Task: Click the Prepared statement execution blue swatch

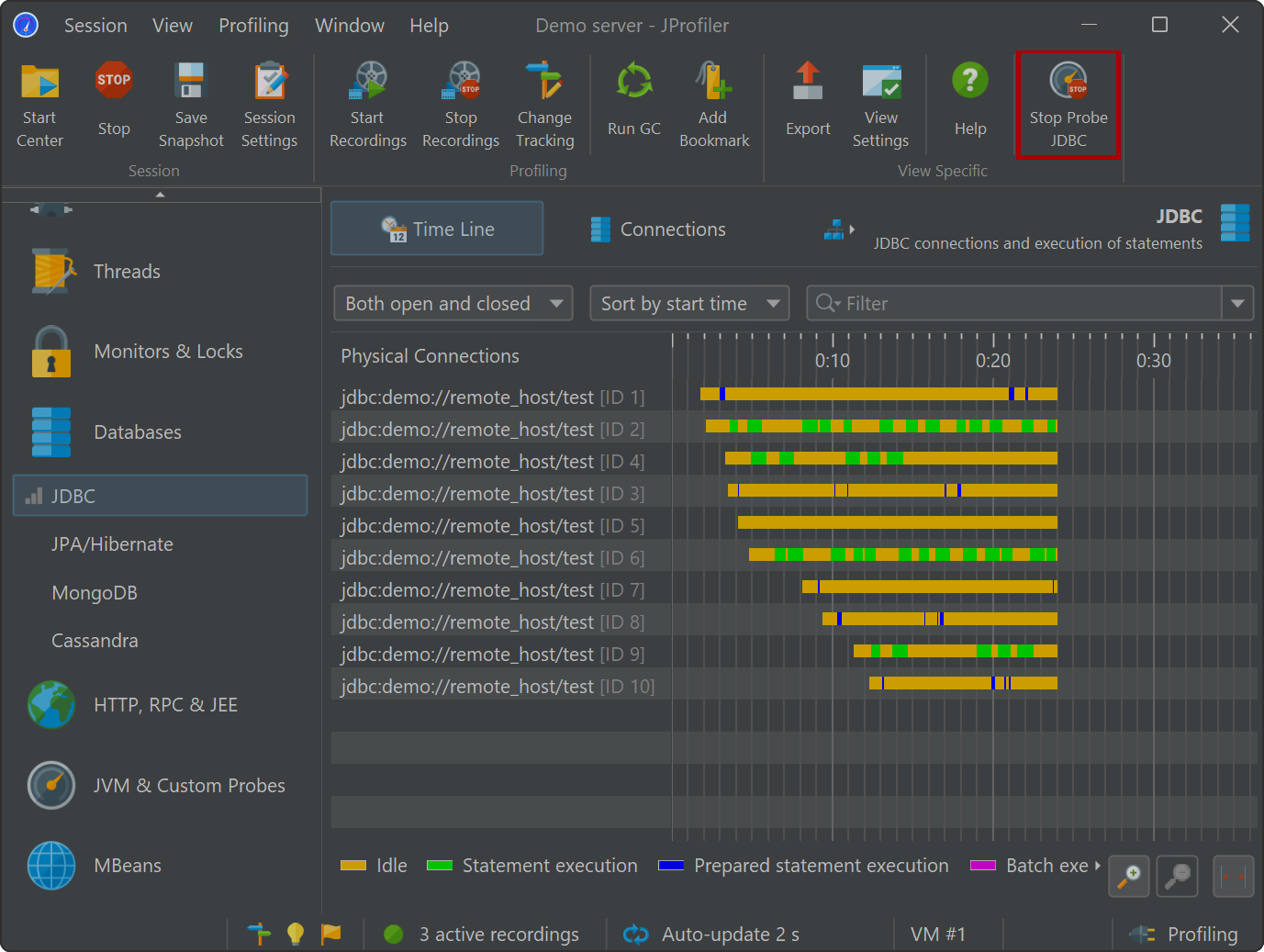Action: tap(671, 866)
